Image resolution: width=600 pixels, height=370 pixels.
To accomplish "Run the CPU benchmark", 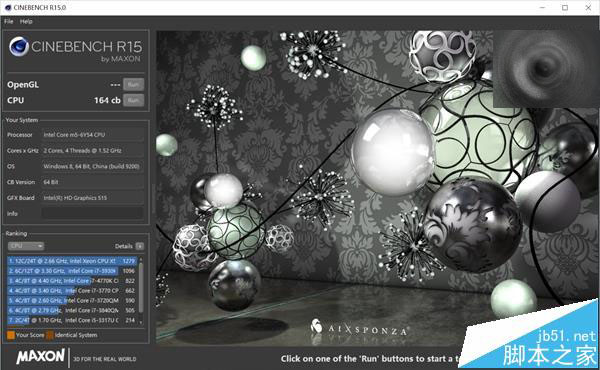I will pos(133,100).
